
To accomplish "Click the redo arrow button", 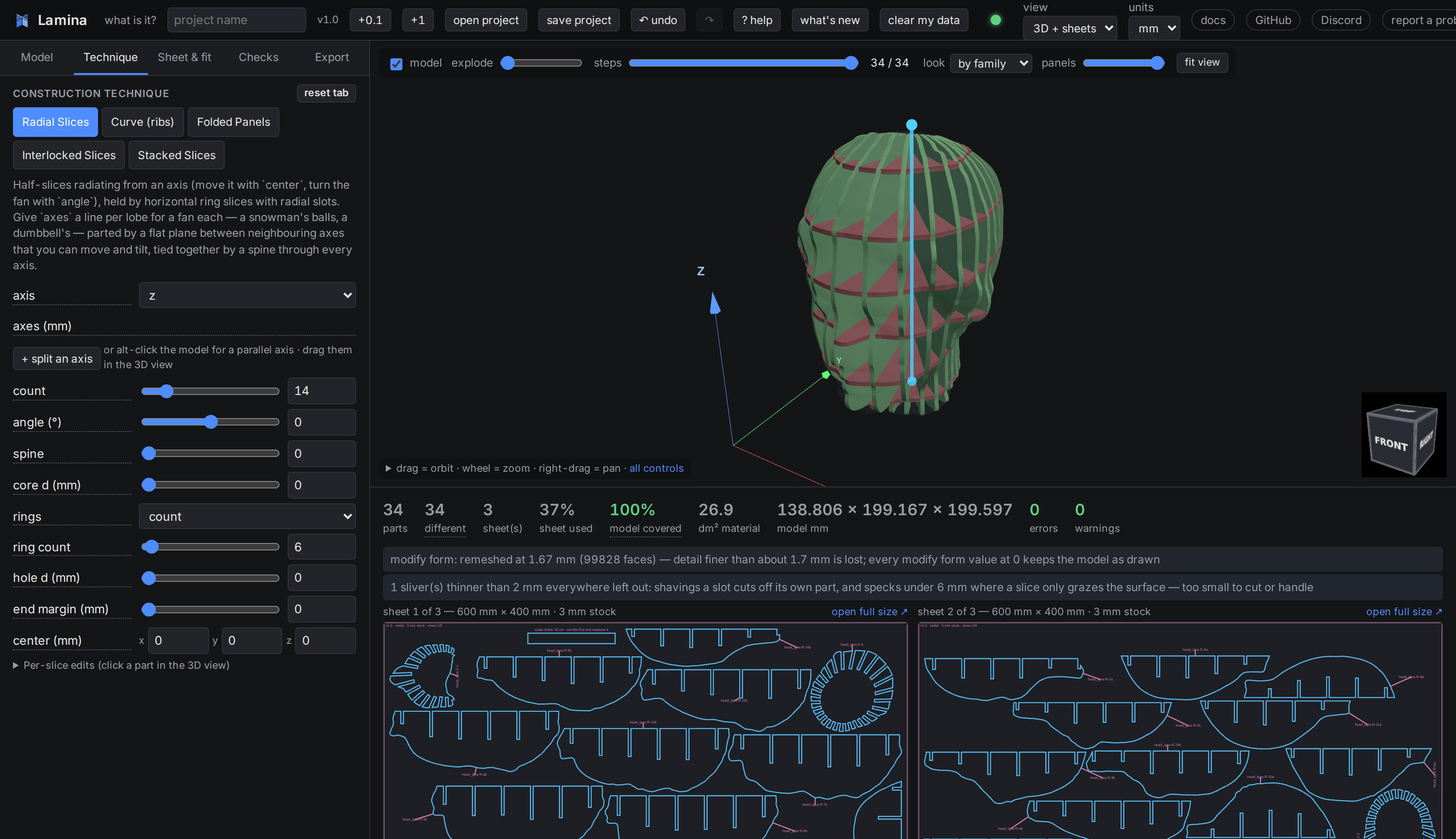I will coord(709,20).
